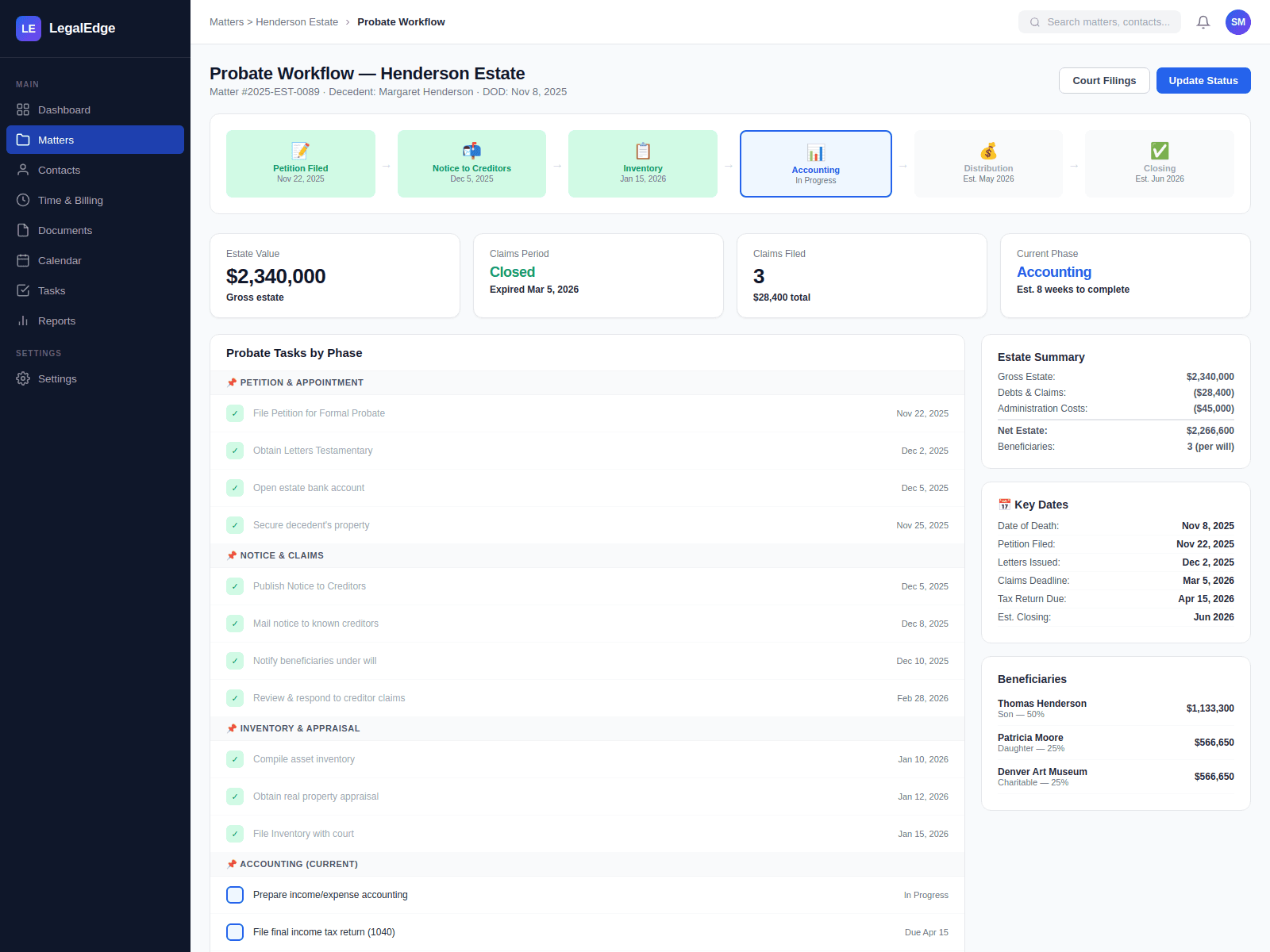Uncheck Compile asset inventory task
This screenshot has height=952, width=1270.
coord(235,759)
